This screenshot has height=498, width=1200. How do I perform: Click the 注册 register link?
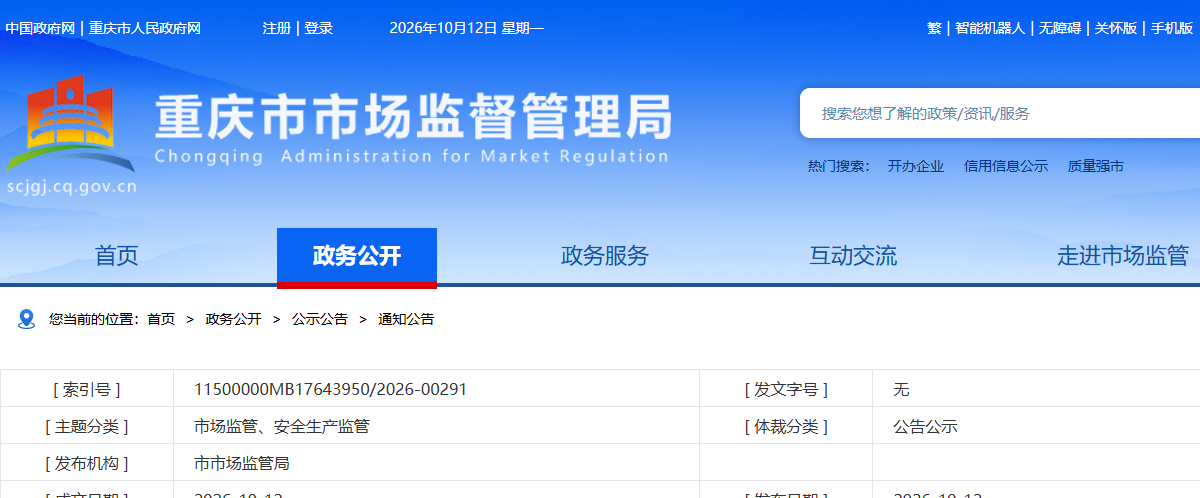pyautogui.click(x=277, y=28)
